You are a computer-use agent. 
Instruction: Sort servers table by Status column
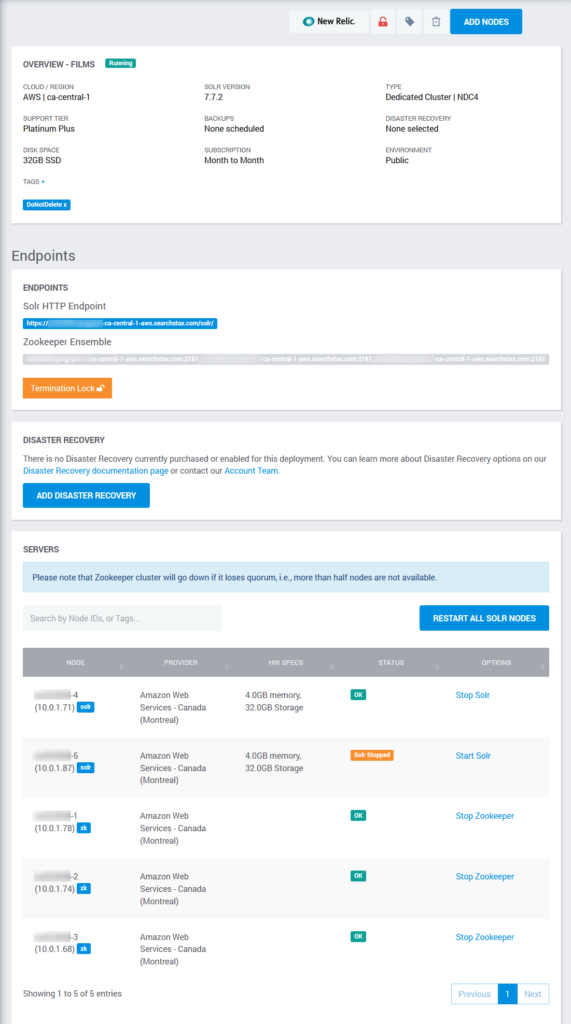coord(391,662)
